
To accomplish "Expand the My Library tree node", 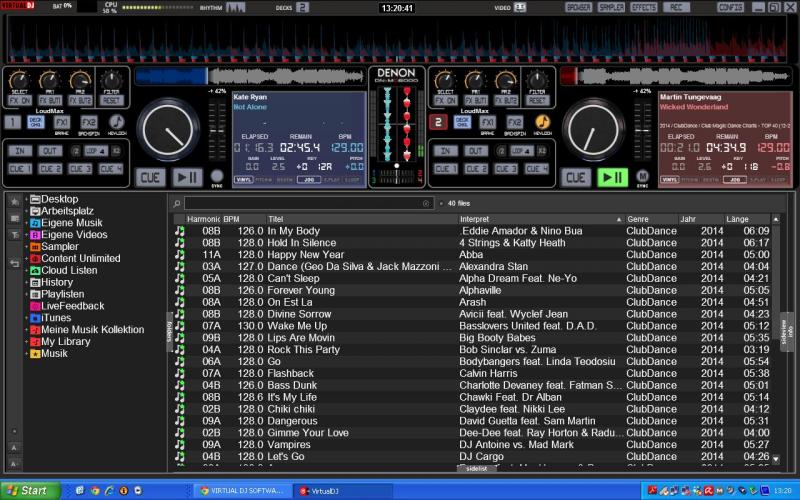I will (27, 341).
